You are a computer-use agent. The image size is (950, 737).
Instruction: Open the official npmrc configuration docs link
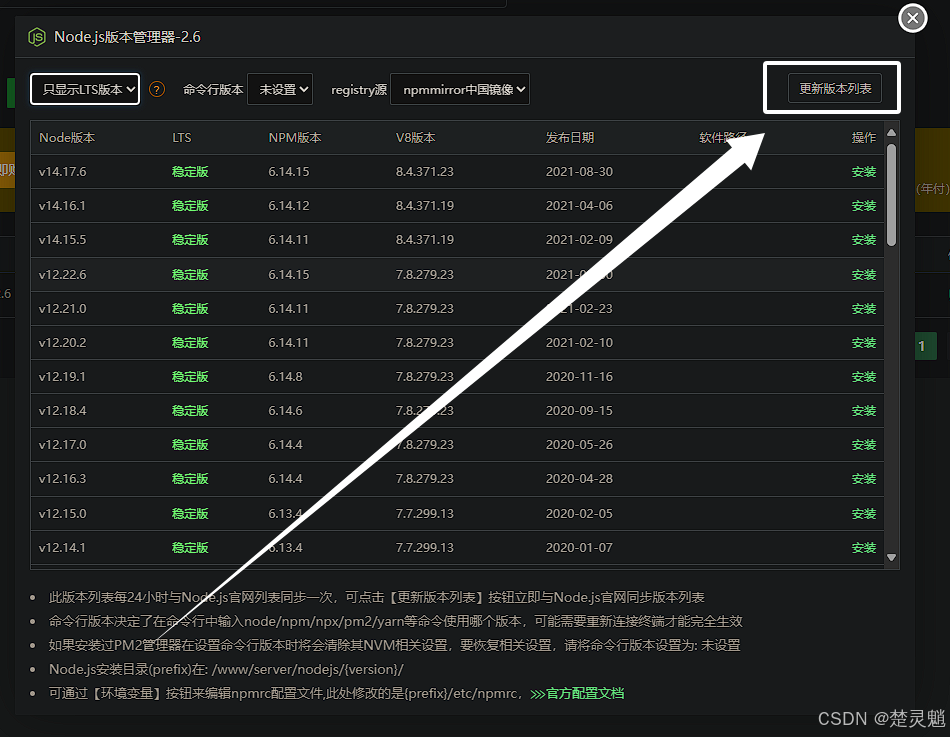click(x=577, y=693)
